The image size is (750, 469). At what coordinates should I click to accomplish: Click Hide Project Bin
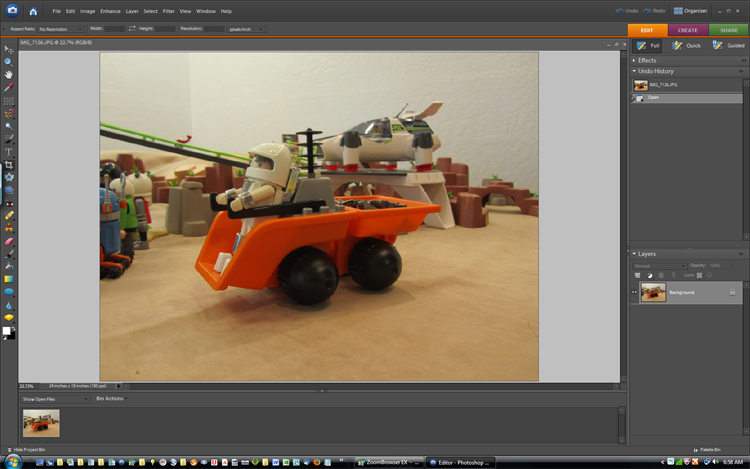[28, 450]
